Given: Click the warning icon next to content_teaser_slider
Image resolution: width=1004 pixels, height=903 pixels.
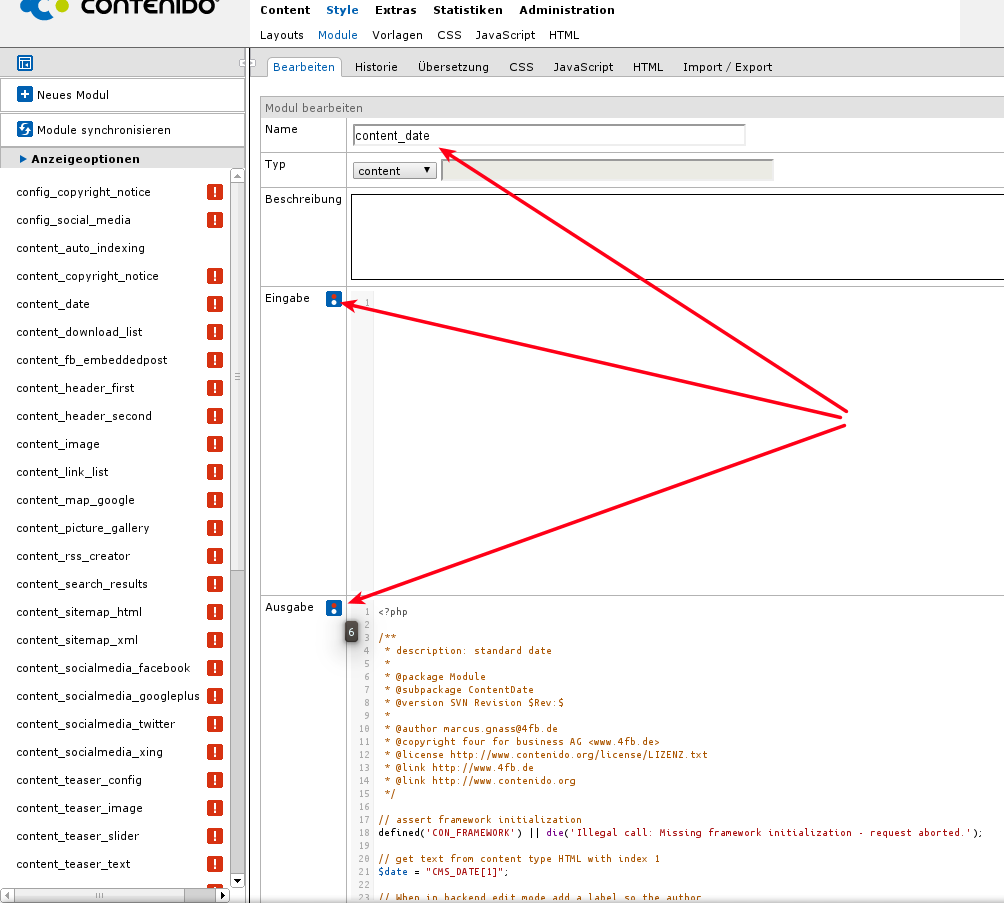Looking at the screenshot, I should point(215,836).
